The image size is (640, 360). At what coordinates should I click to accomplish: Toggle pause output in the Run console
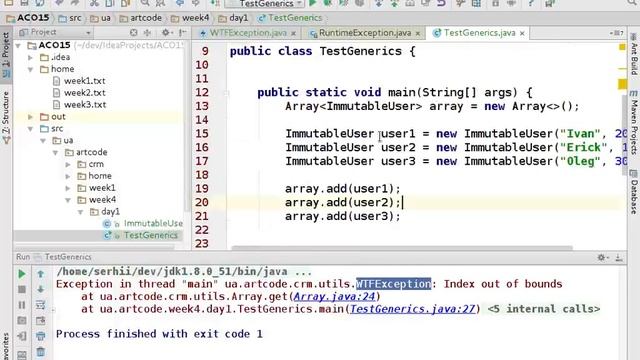(22, 305)
